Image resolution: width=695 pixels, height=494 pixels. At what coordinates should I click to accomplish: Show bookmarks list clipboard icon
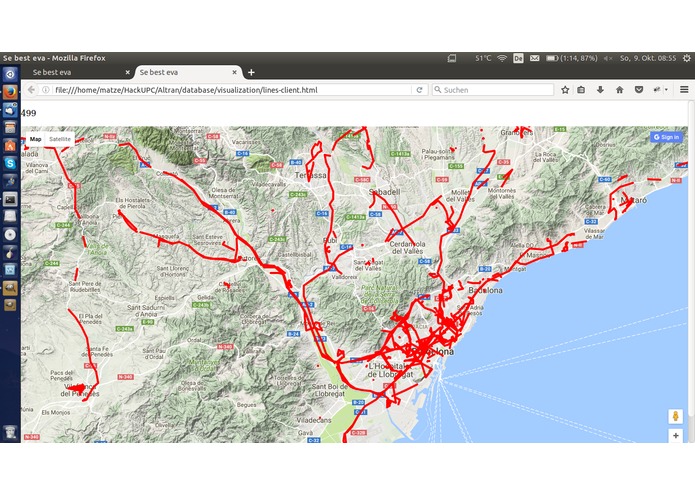point(581,90)
